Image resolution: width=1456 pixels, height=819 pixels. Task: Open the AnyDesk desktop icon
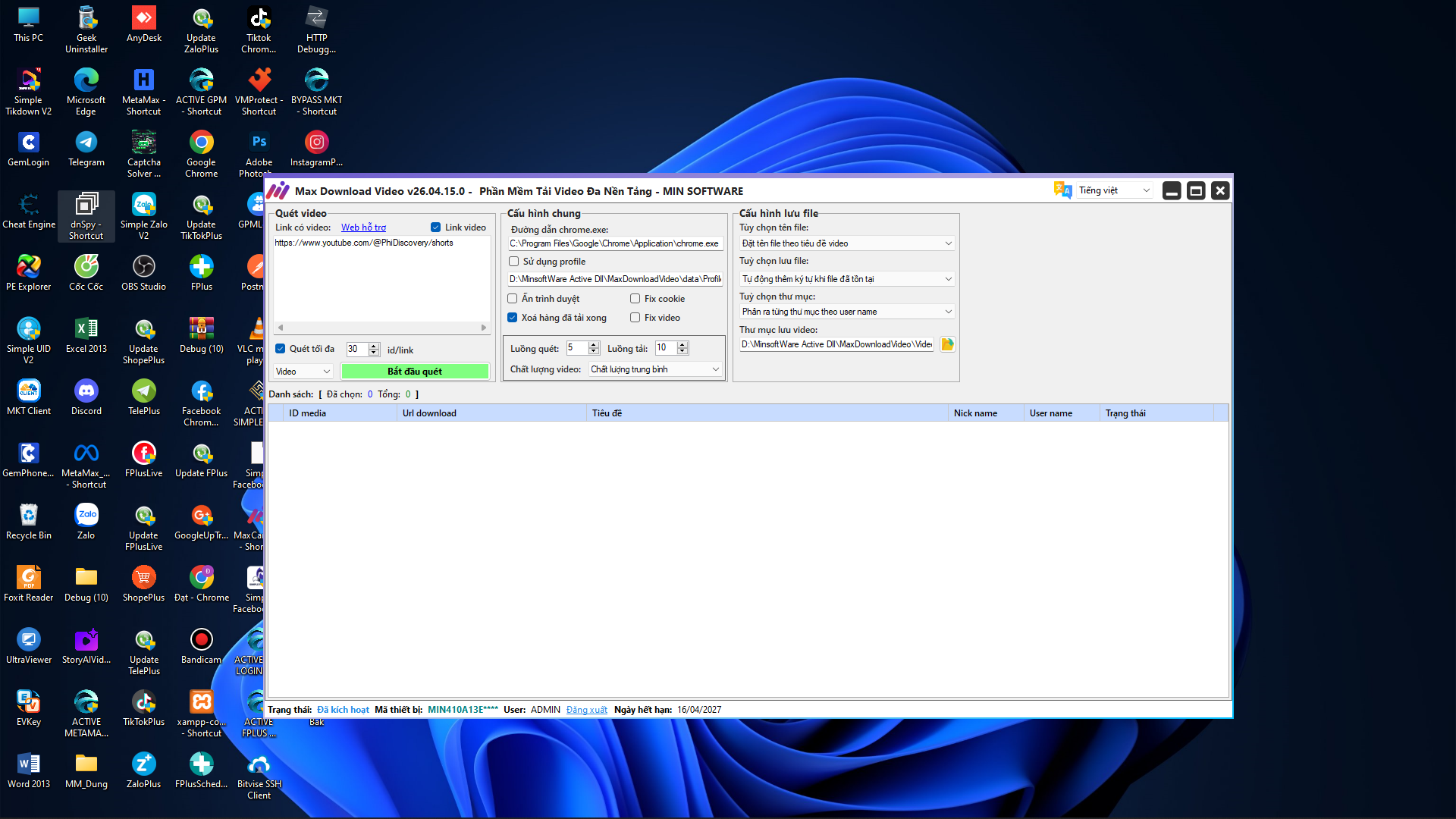point(144,25)
